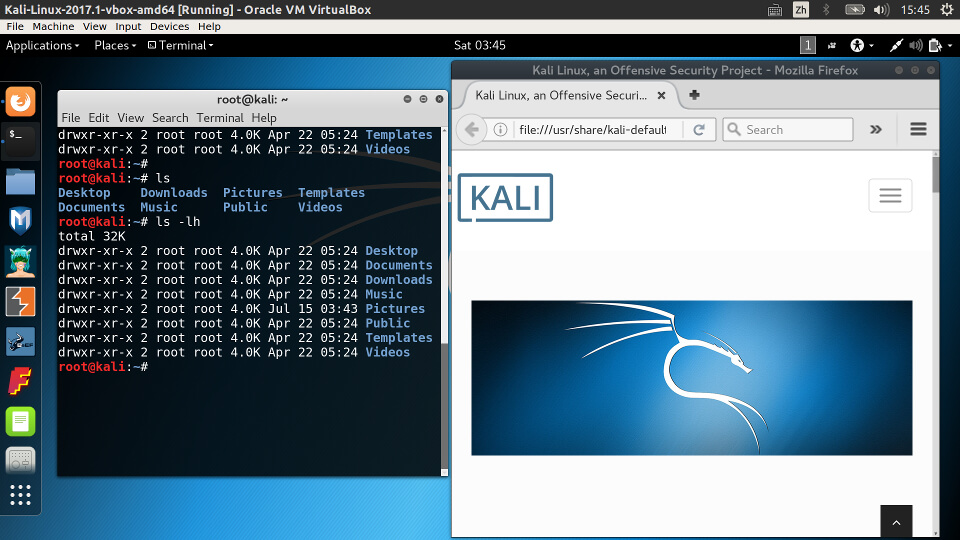Open the VirtualBox Devices menu
The height and width of the screenshot is (540, 960).
(x=169, y=27)
